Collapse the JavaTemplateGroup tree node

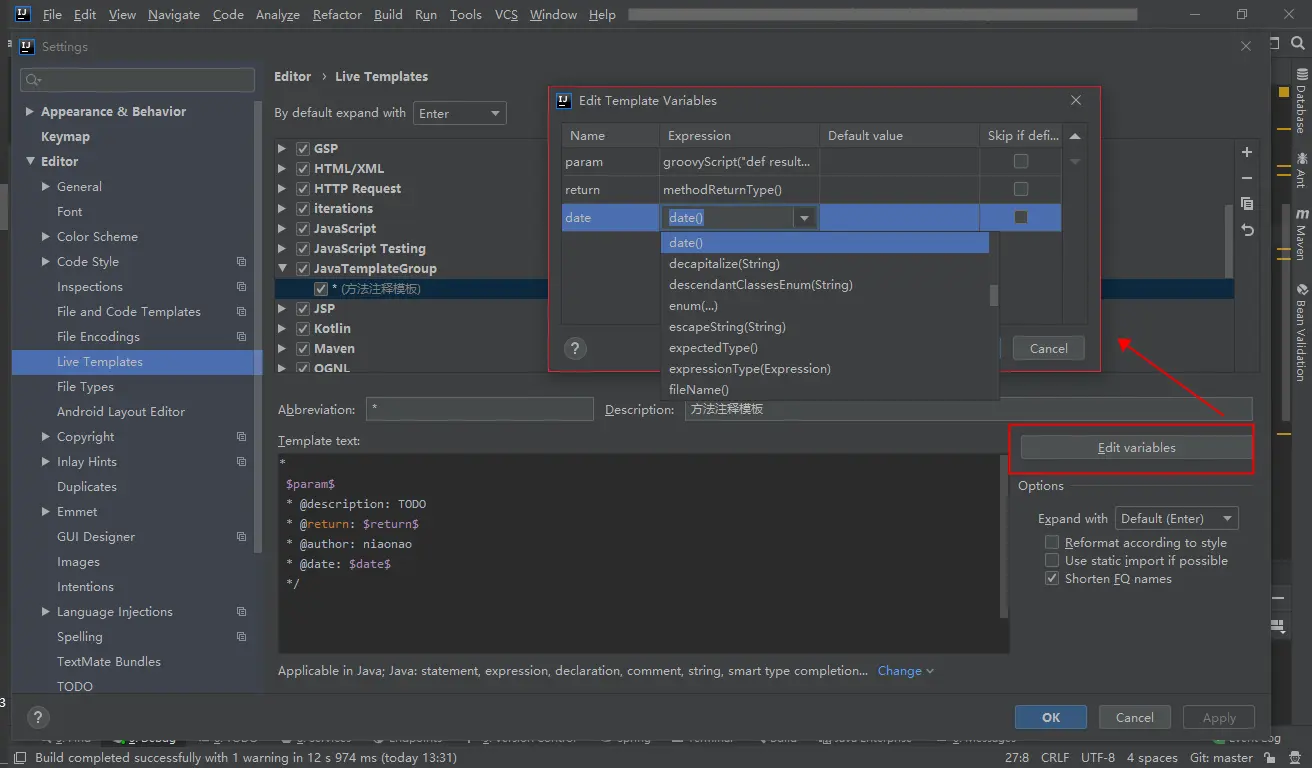coord(283,269)
